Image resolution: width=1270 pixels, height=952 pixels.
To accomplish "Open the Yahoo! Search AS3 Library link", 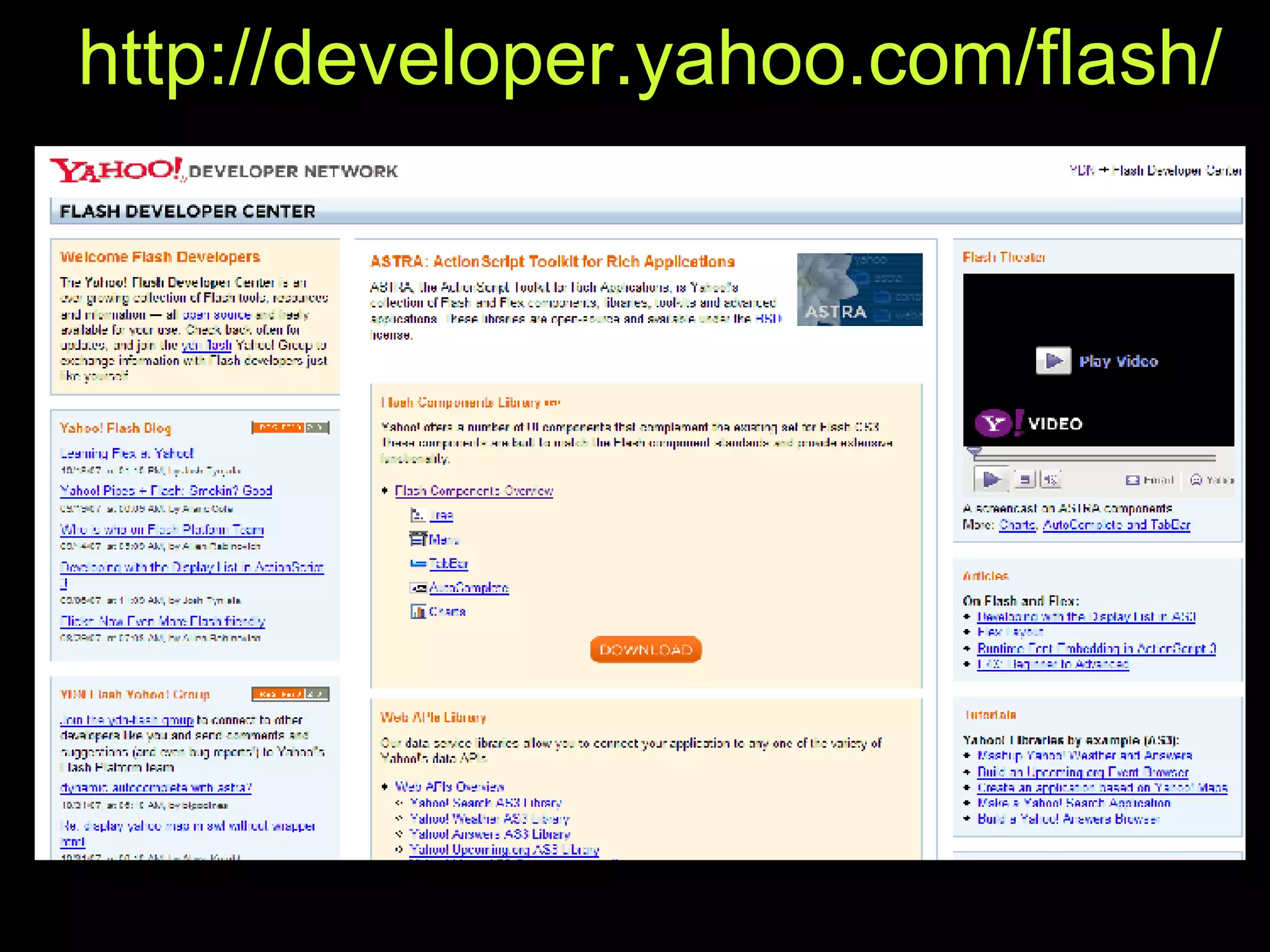I will pyautogui.click(x=486, y=803).
